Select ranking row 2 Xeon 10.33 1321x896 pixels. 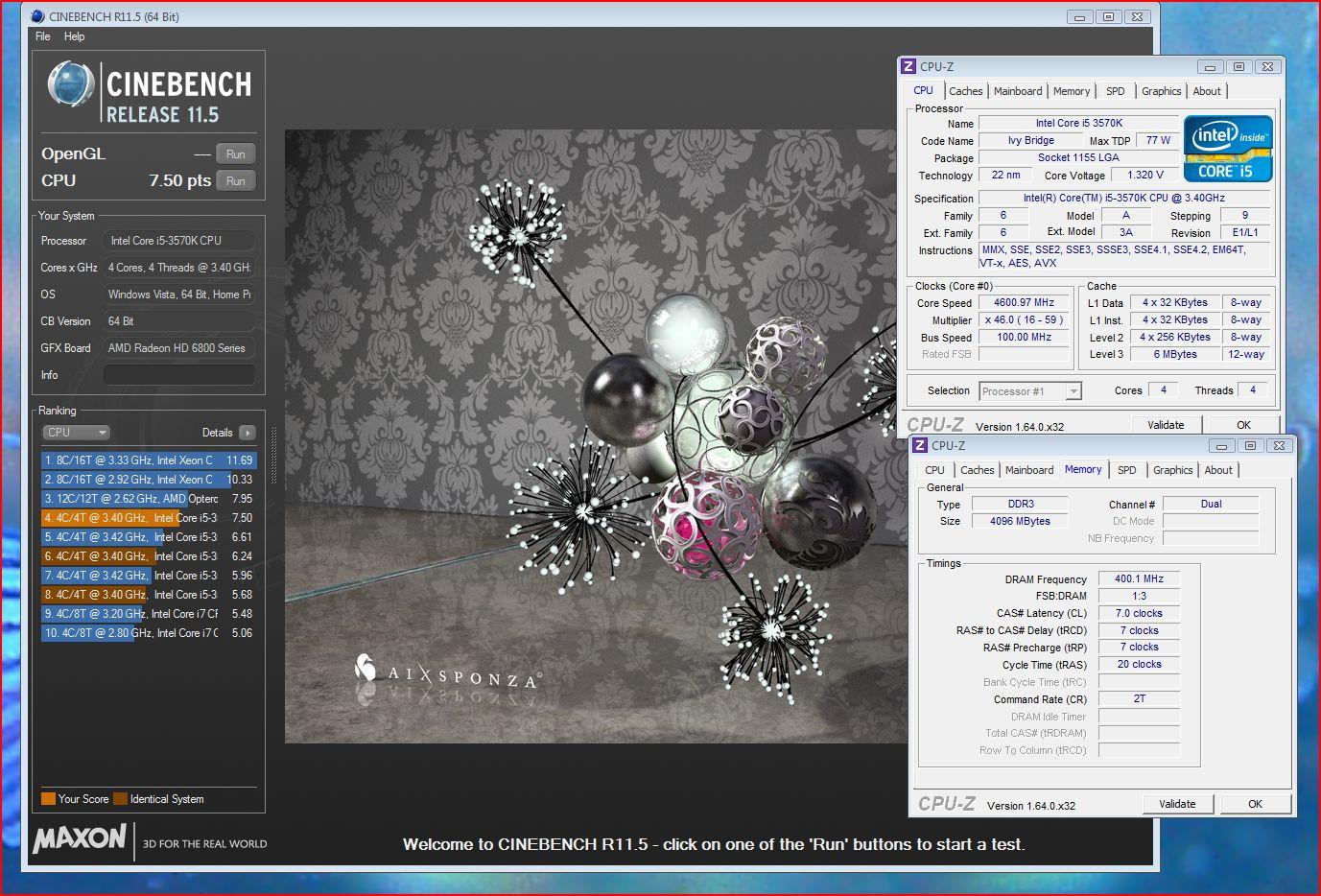[x=148, y=480]
